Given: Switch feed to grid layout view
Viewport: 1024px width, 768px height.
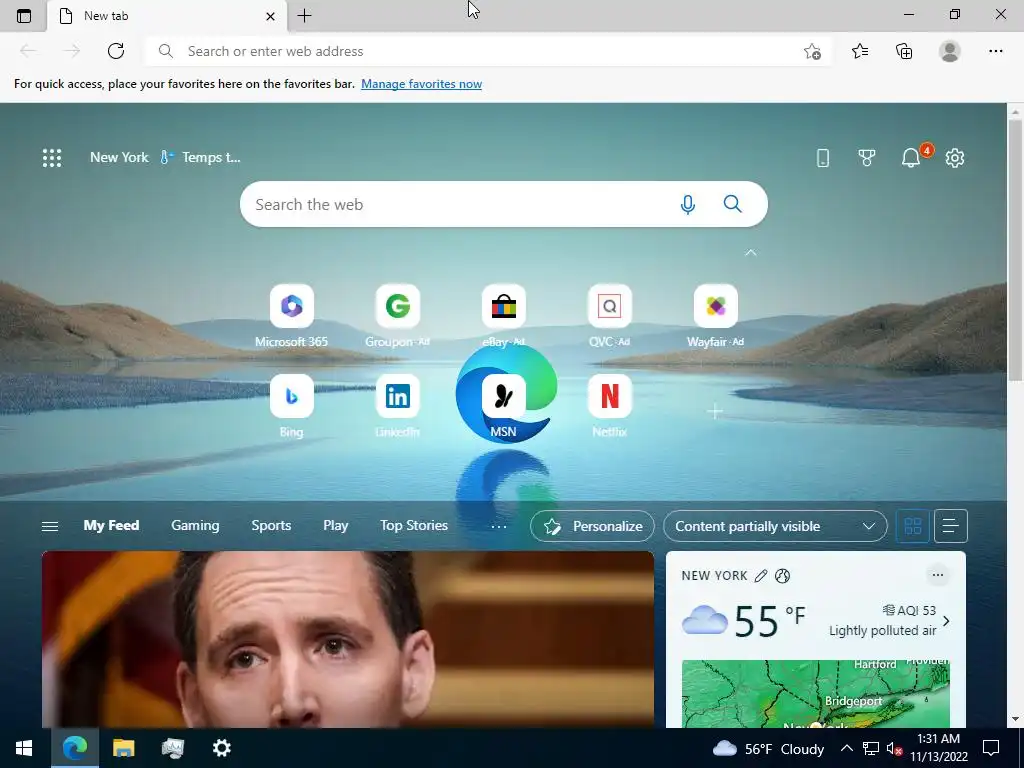Looking at the screenshot, I should pos(912,526).
